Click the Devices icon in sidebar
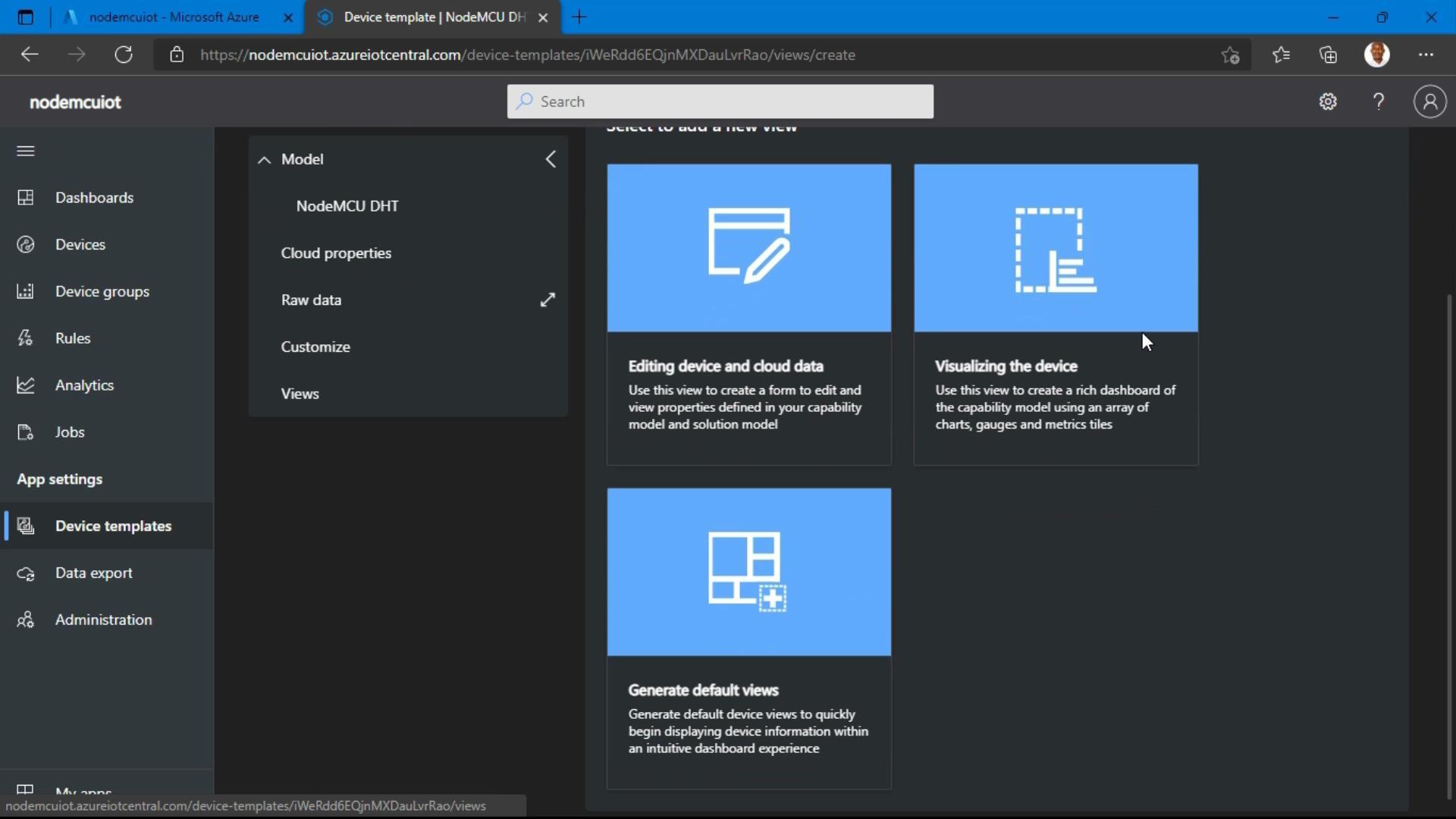 click(x=26, y=245)
